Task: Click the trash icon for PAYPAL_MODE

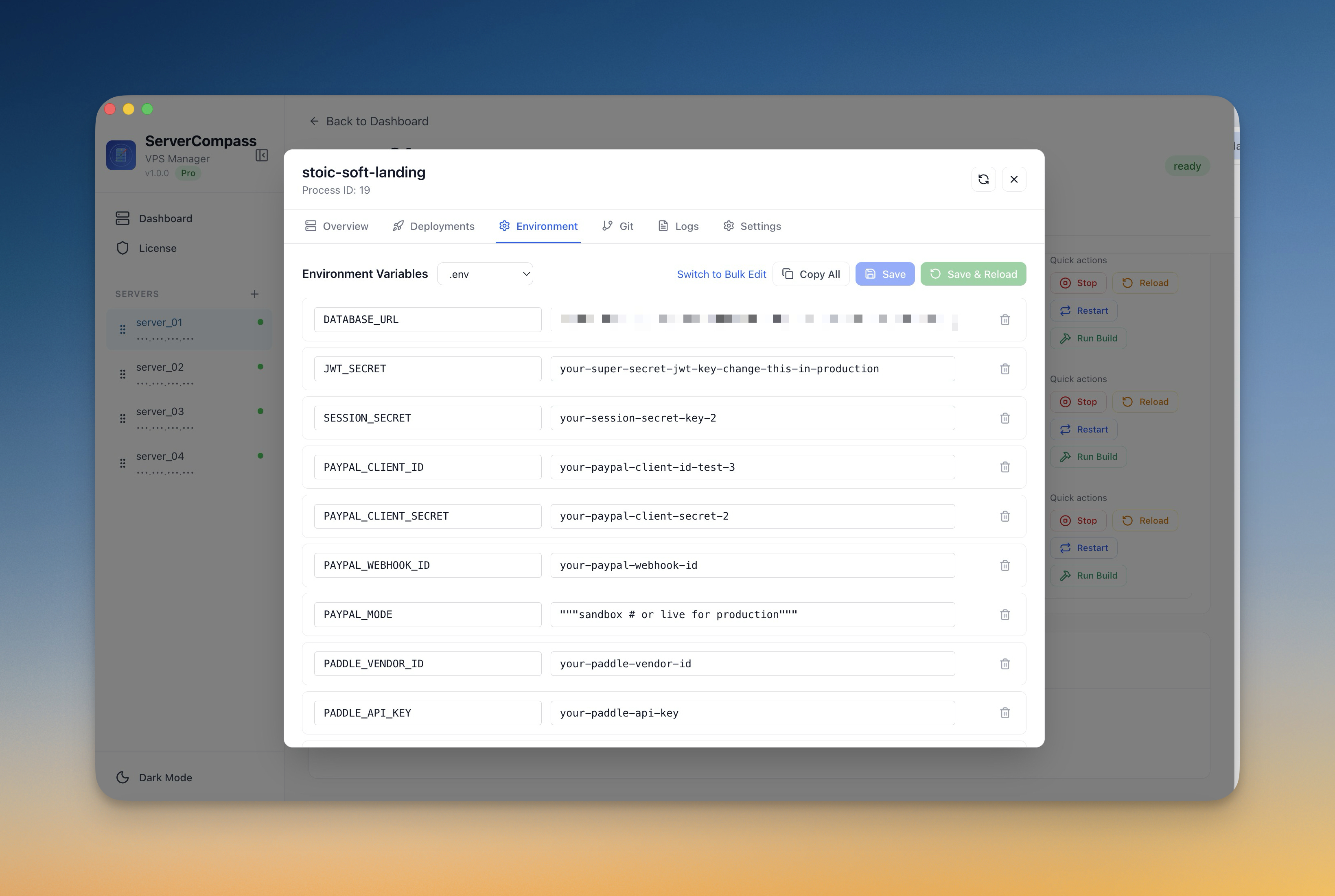Action: coord(1005,615)
